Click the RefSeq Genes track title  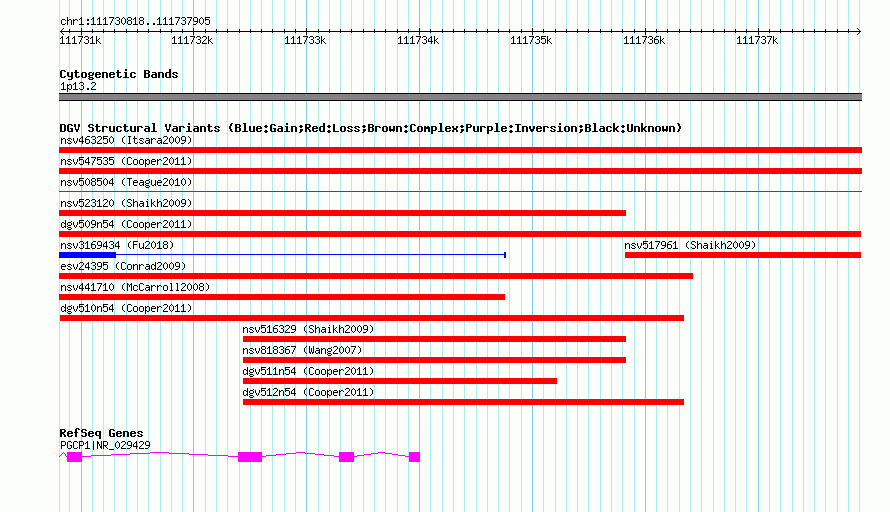point(101,433)
